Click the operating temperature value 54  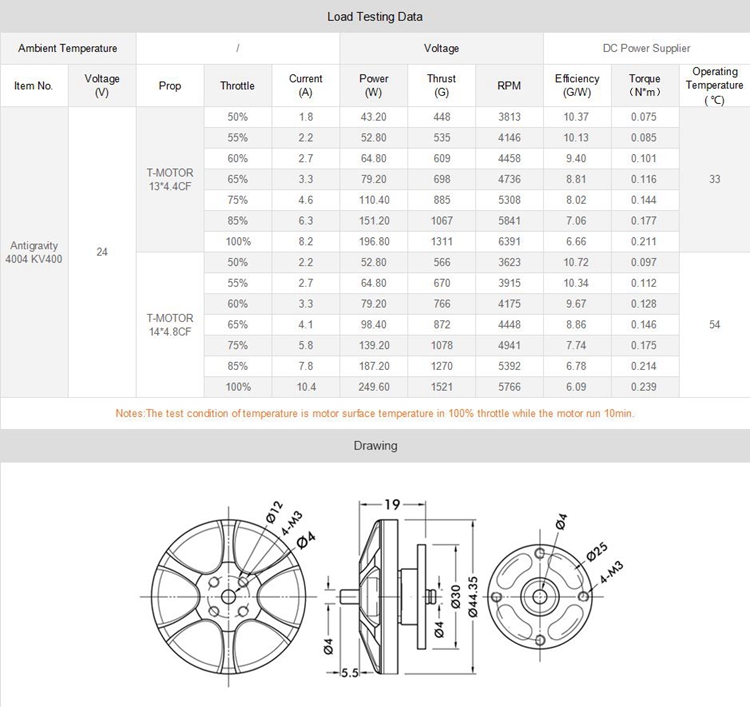714,325
